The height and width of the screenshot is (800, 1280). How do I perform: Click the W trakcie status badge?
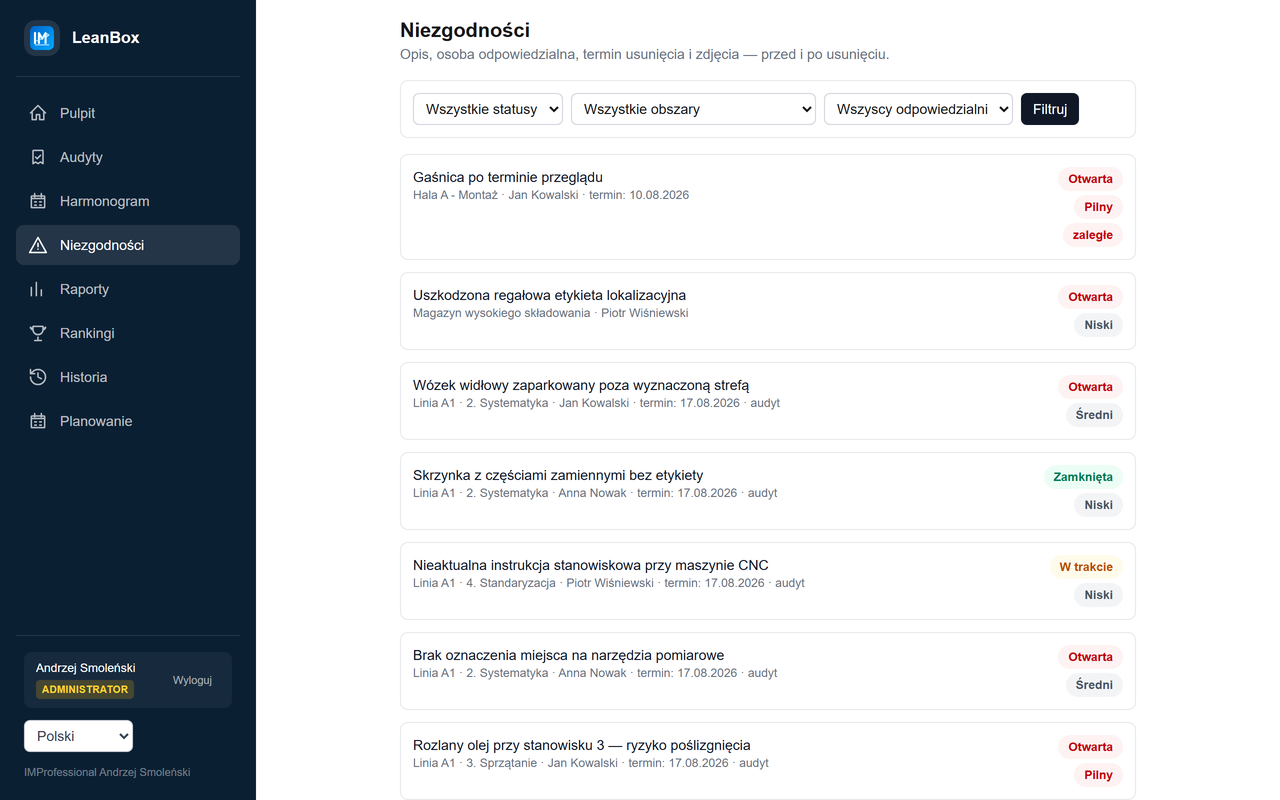(x=1086, y=567)
